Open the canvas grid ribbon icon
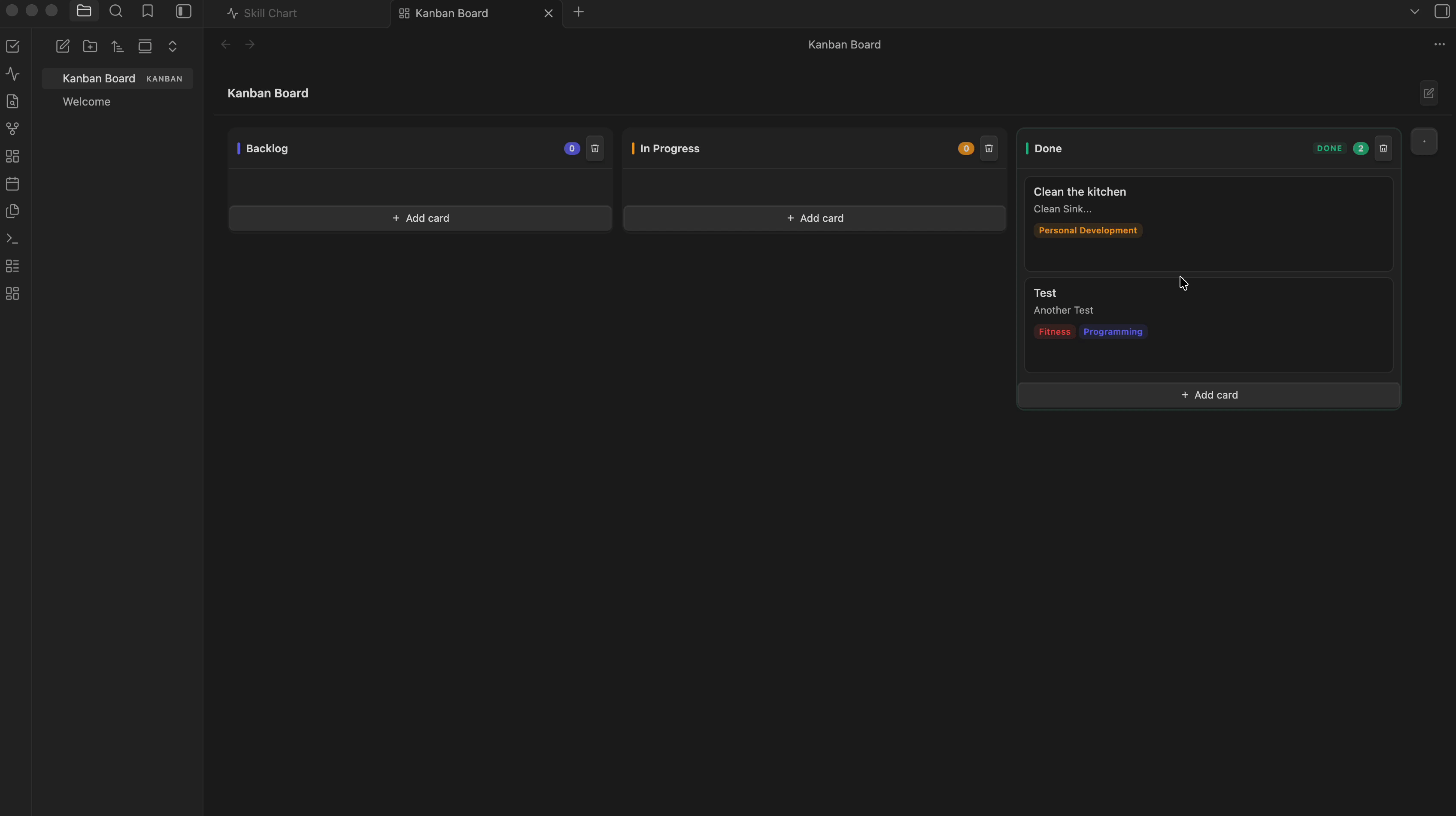This screenshot has width=1456, height=816. (12, 157)
